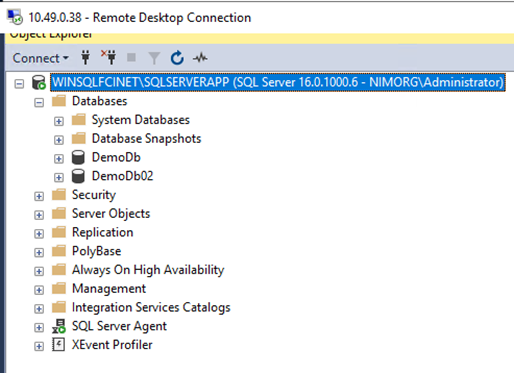Click the PolyBase folder icon
Viewport: 514px width, 373px height.
point(59,250)
